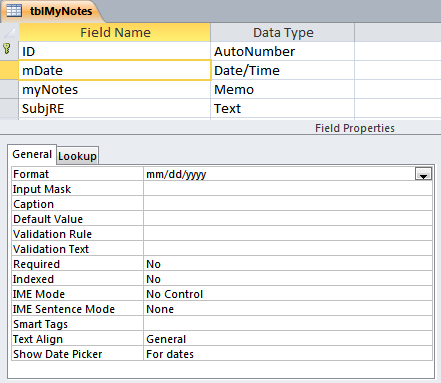Image resolution: width=441 pixels, height=383 pixels.
Task: Click the Validation Text value field
Action: [288, 249]
